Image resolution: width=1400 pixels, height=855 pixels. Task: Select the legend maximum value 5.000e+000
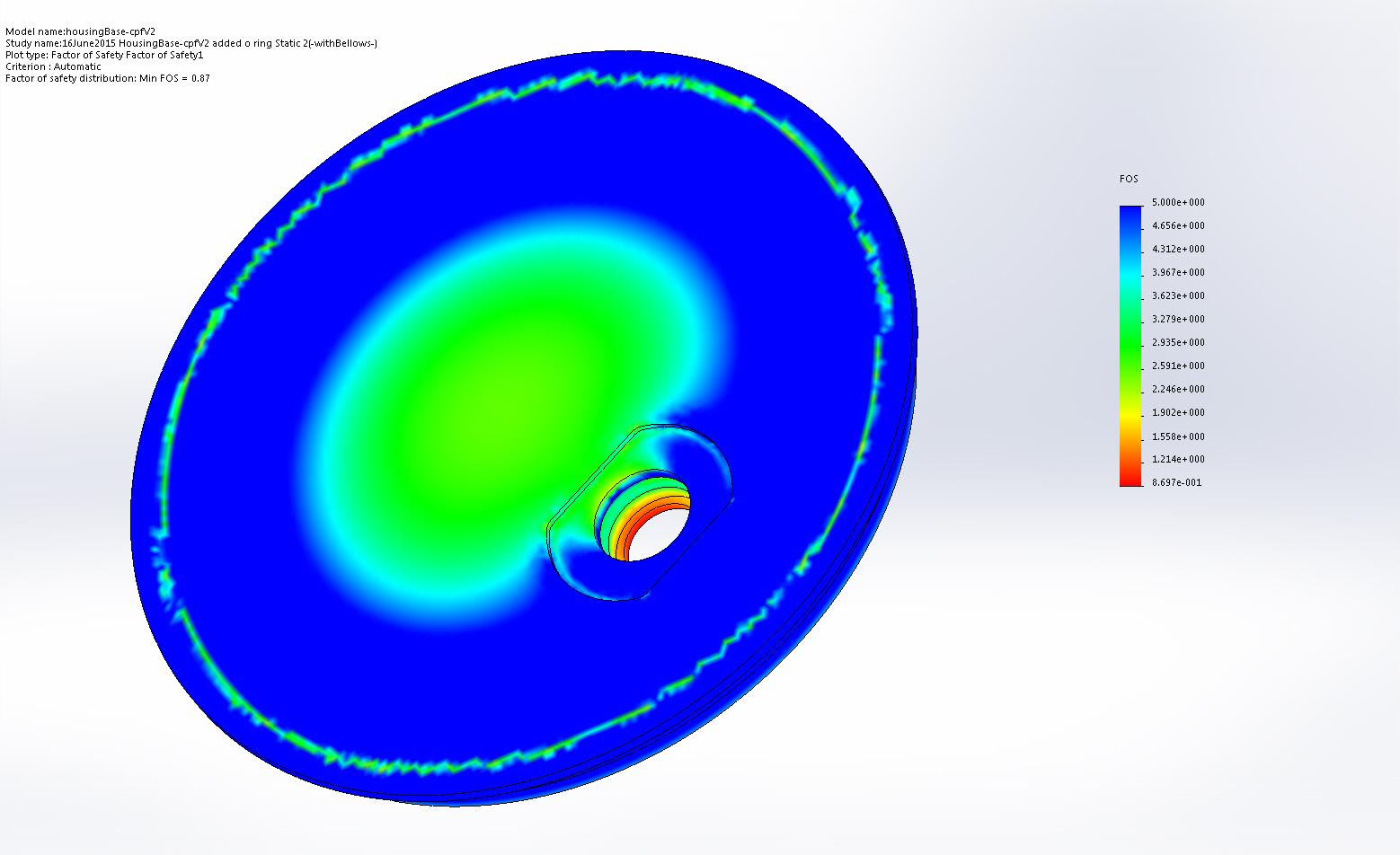[x=1178, y=202]
